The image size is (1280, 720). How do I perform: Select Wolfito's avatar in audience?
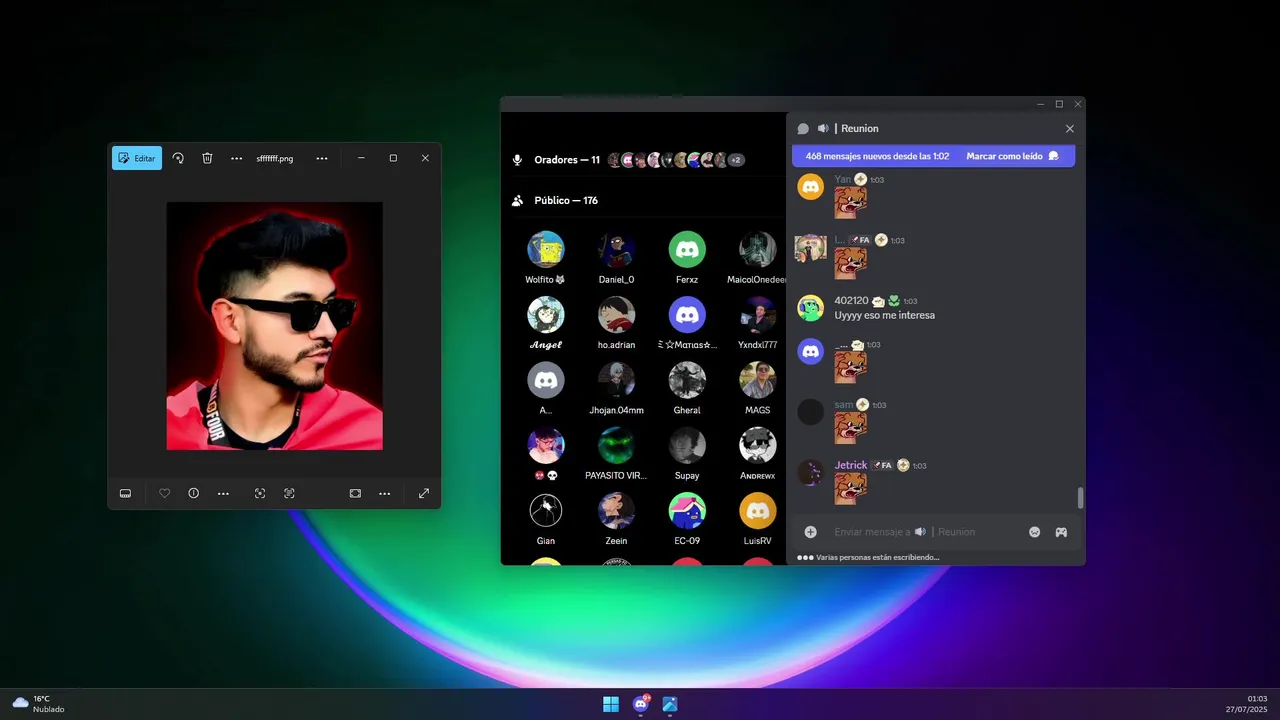[546, 250]
